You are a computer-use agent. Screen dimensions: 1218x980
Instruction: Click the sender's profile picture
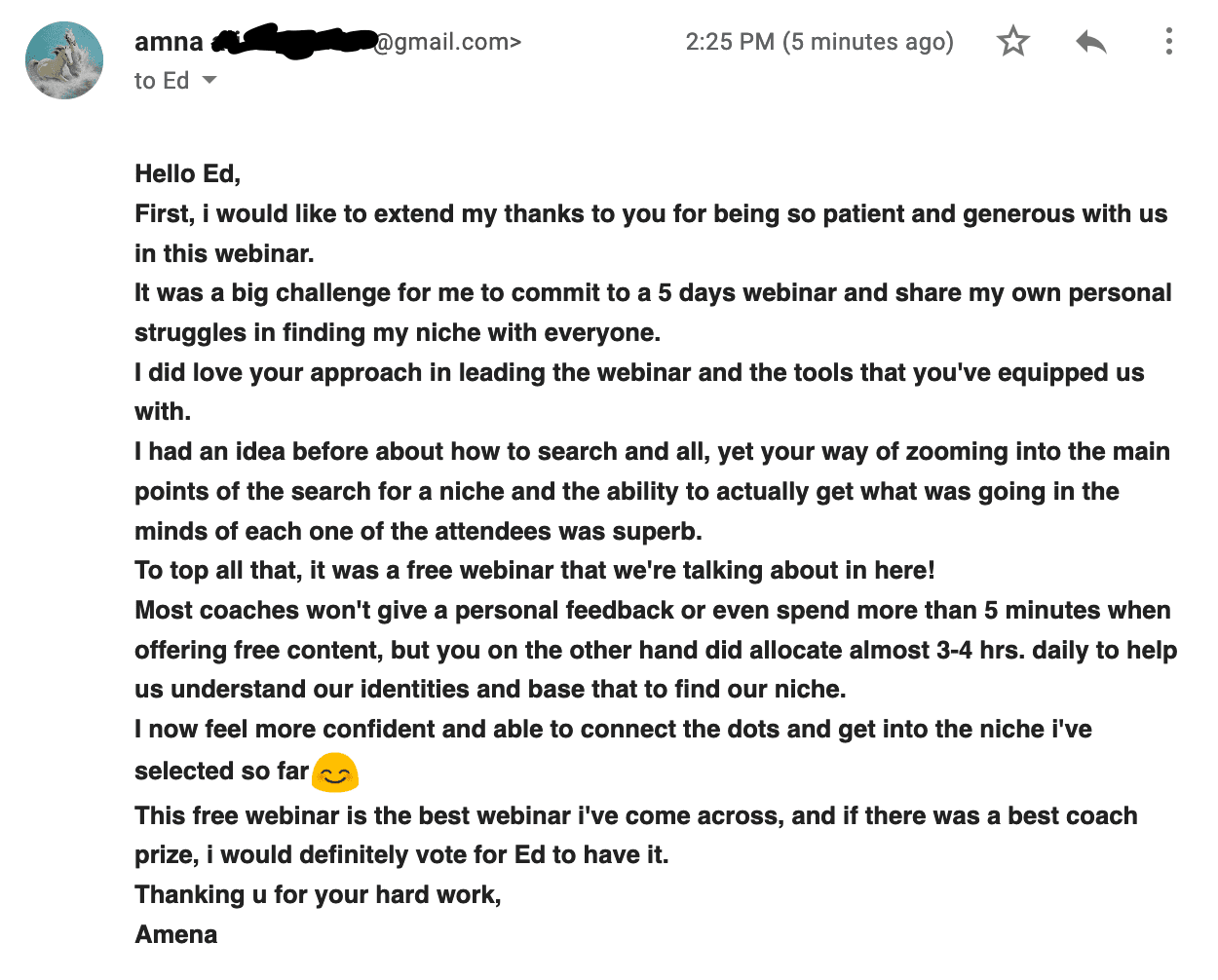point(64,60)
